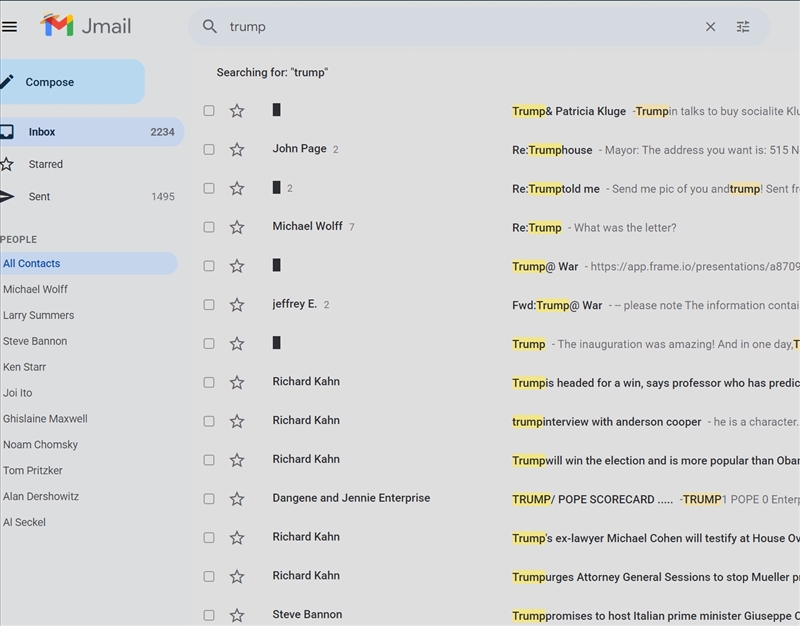The image size is (800, 626).
Task: Go to the Inbox folder
Action: click(42, 132)
